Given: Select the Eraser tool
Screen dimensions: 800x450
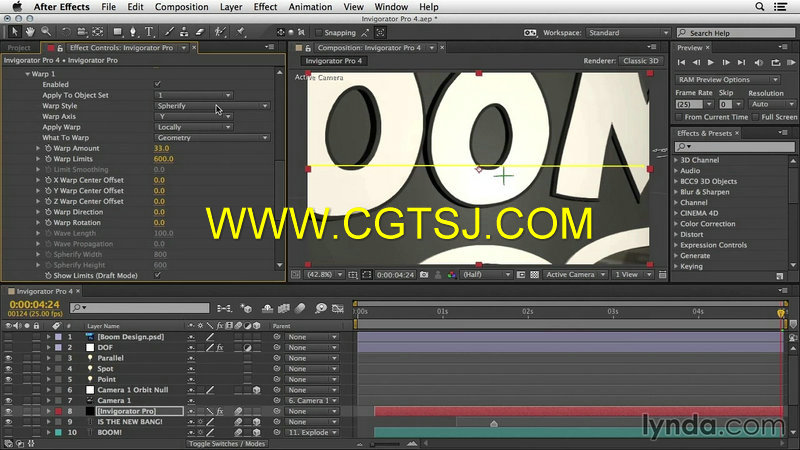Looking at the screenshot, I should pos(199,32).
